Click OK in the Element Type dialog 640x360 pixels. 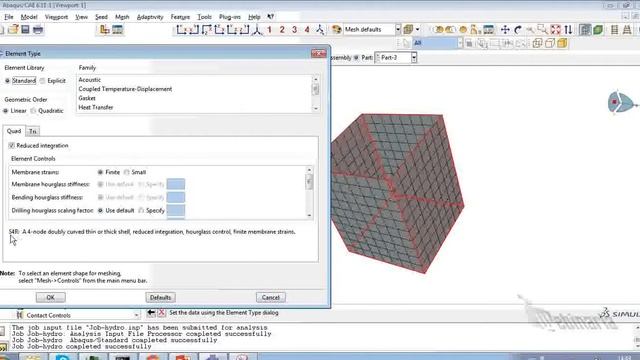click(51, 298)
